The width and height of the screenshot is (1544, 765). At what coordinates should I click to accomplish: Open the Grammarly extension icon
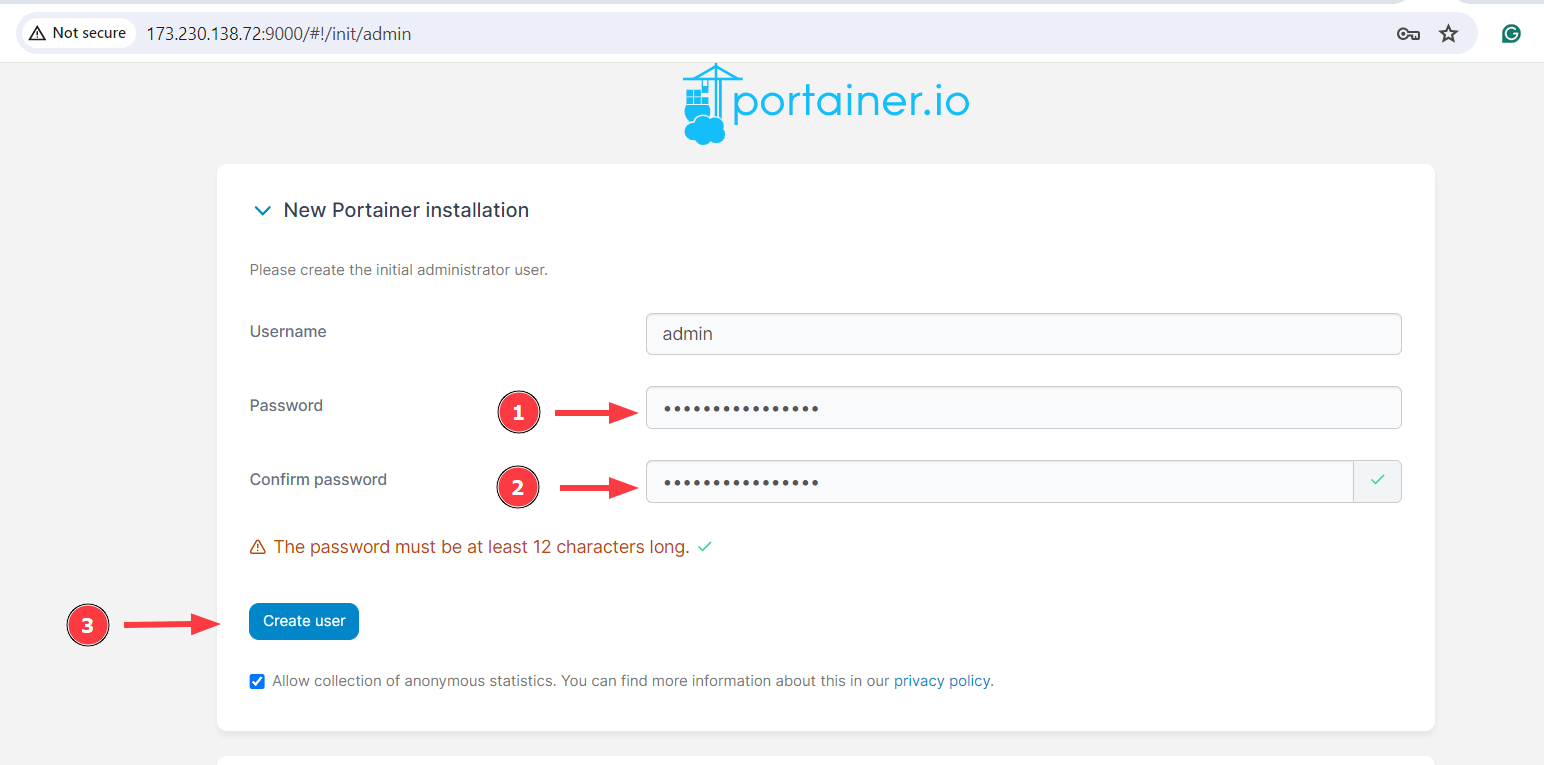pyautogui.click(x=1511, y=34)
